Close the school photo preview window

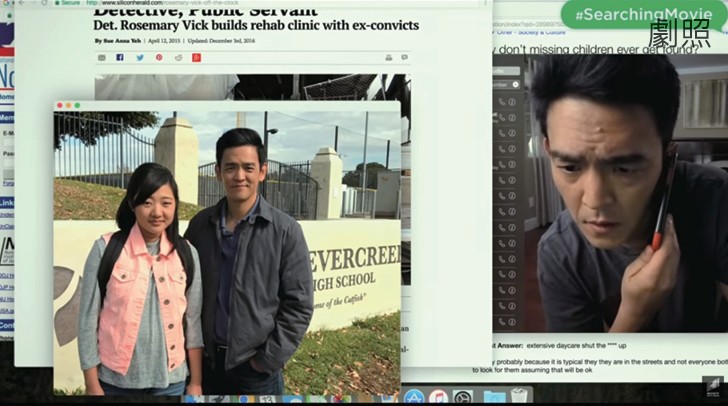[x=59, y=105]
